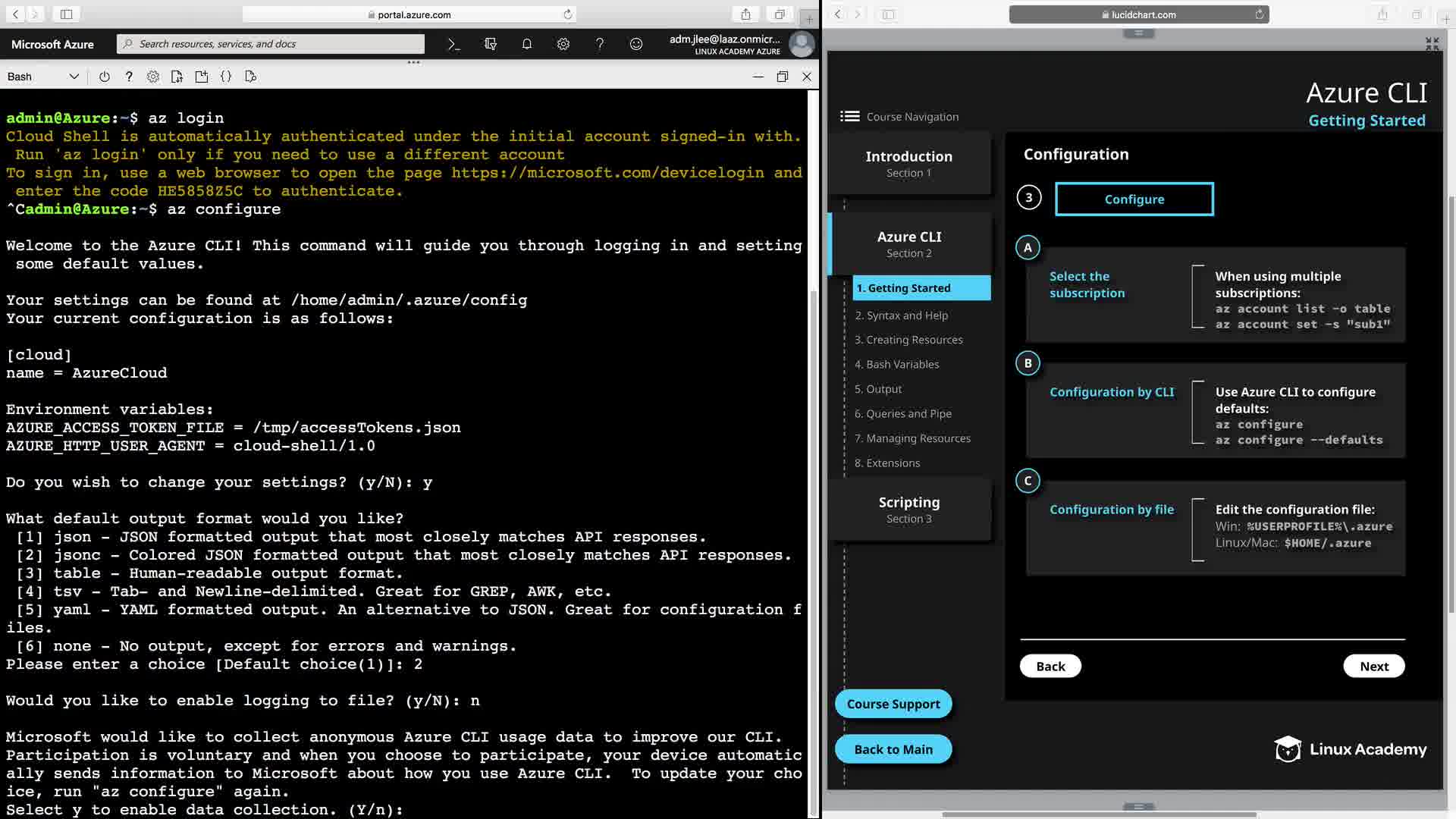
Task: Open Cloud Shell from the Azure header
Action: click(x=453, y=44)
